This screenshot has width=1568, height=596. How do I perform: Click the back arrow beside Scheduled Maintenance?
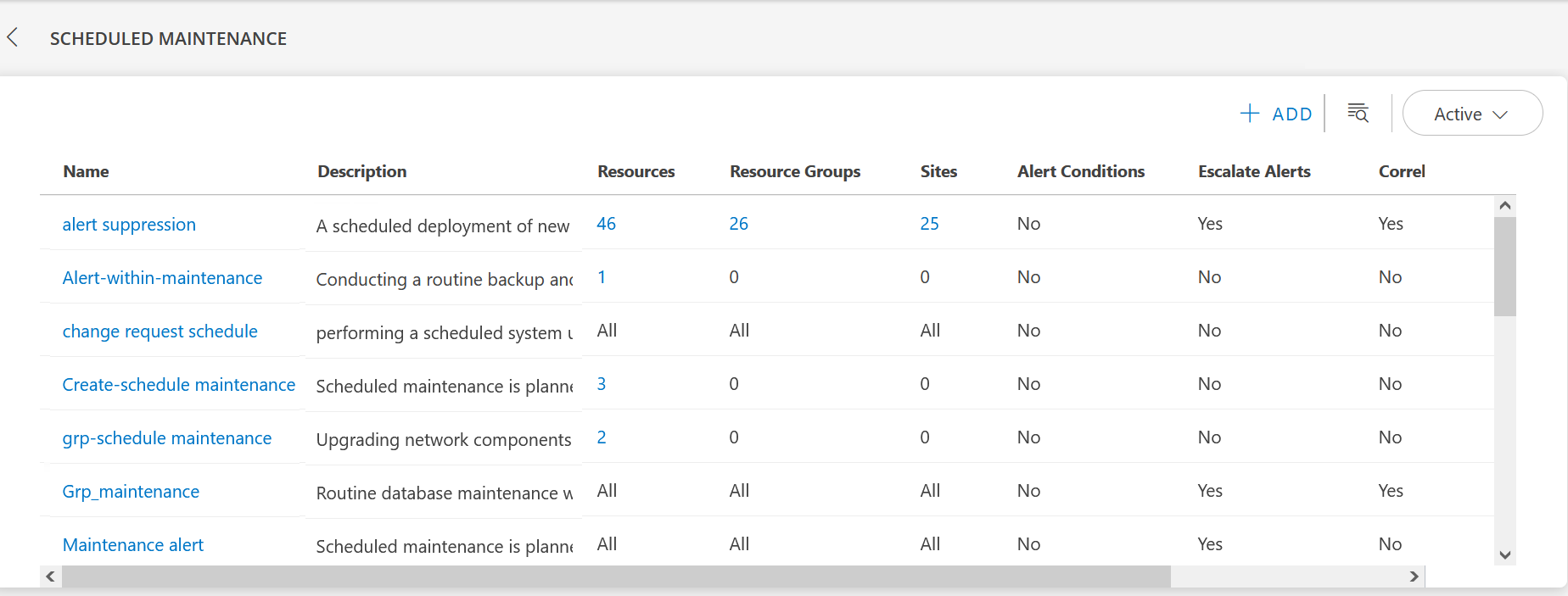(x=13, y=37)
